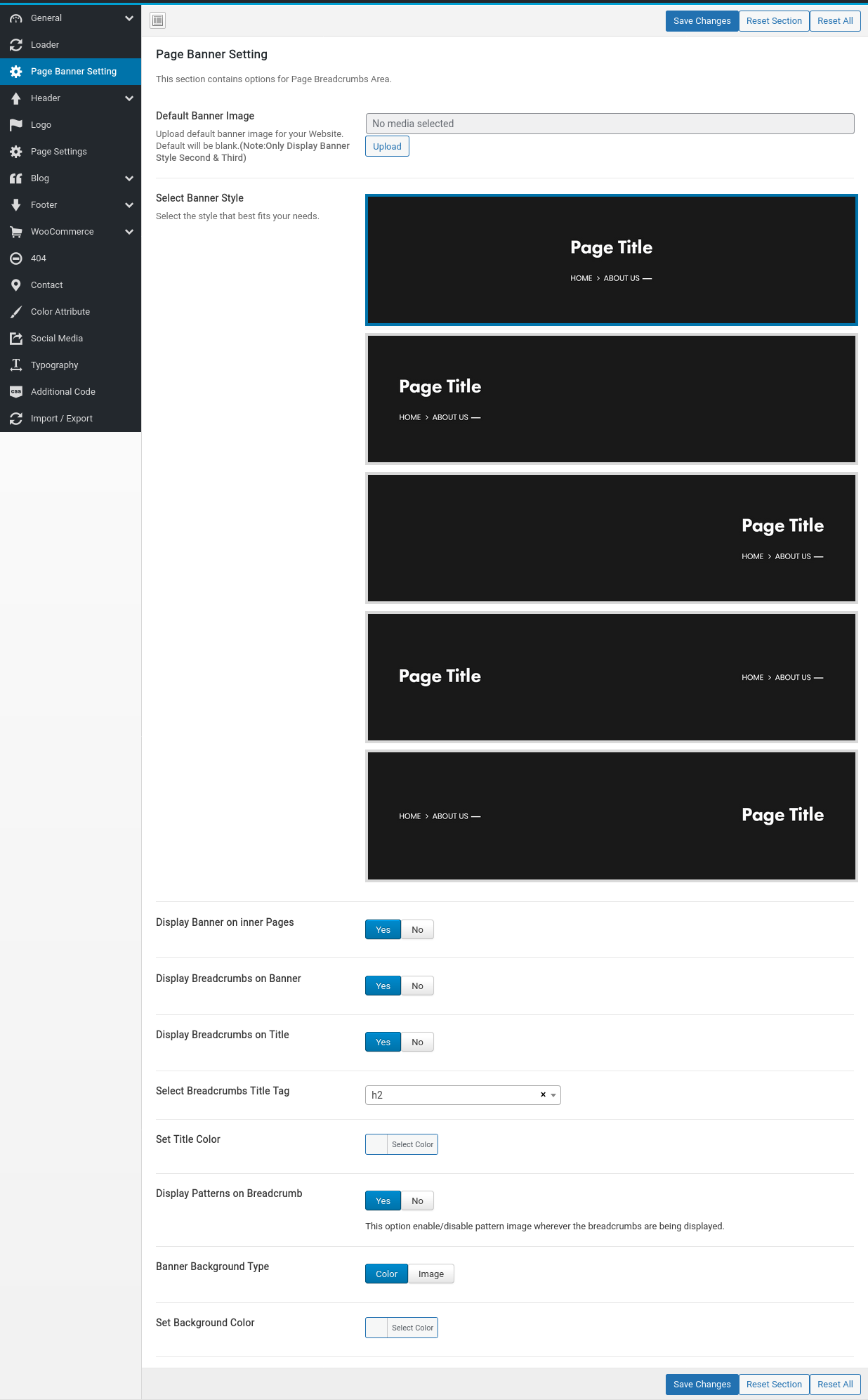Screen dimensions: 868x1400
Task: Clear the h2 selection with the x
Action: [543, 1094]
